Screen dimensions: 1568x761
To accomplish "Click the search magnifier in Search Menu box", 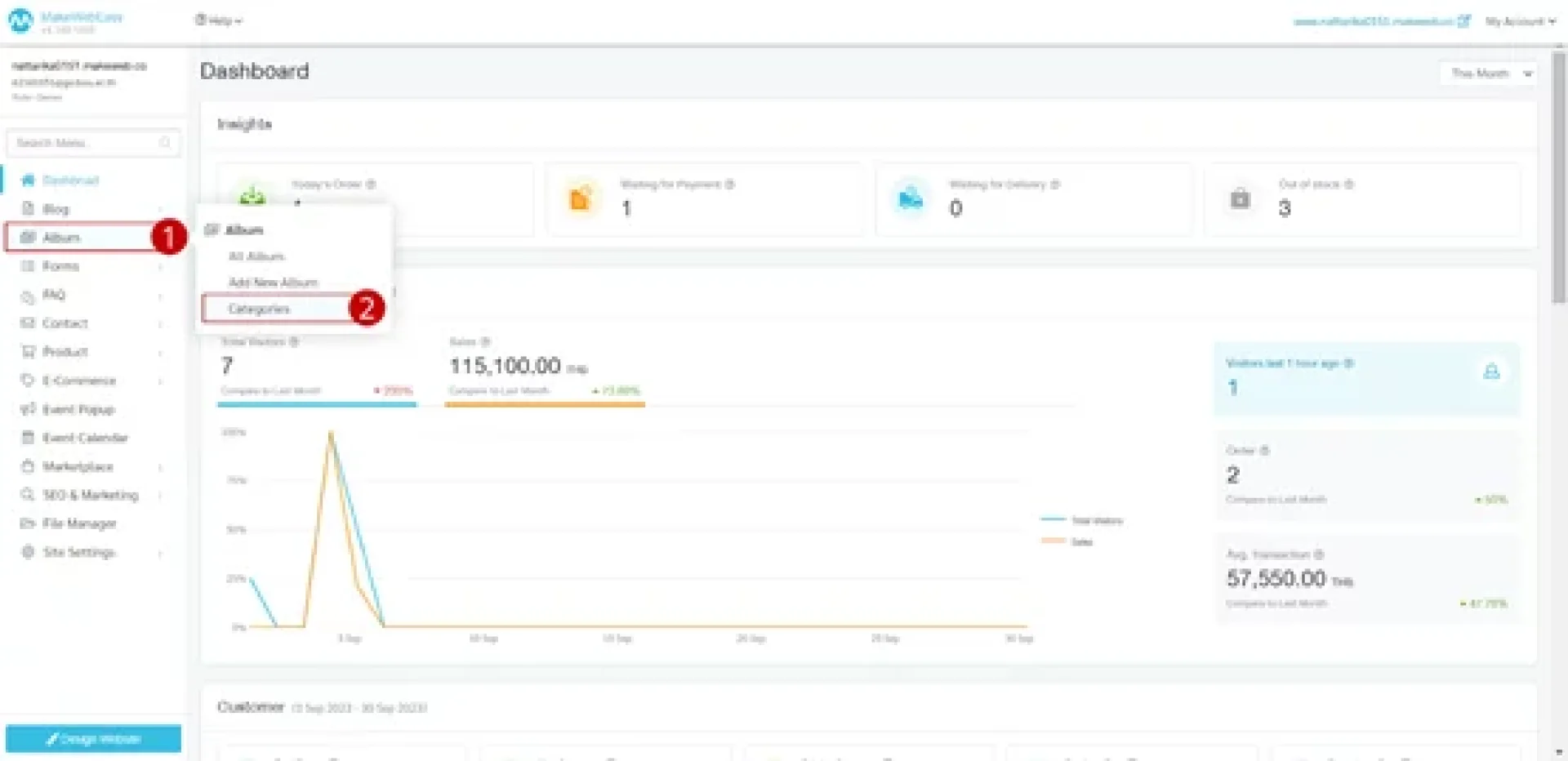I will pyautogui.click(x=165, y=143).
